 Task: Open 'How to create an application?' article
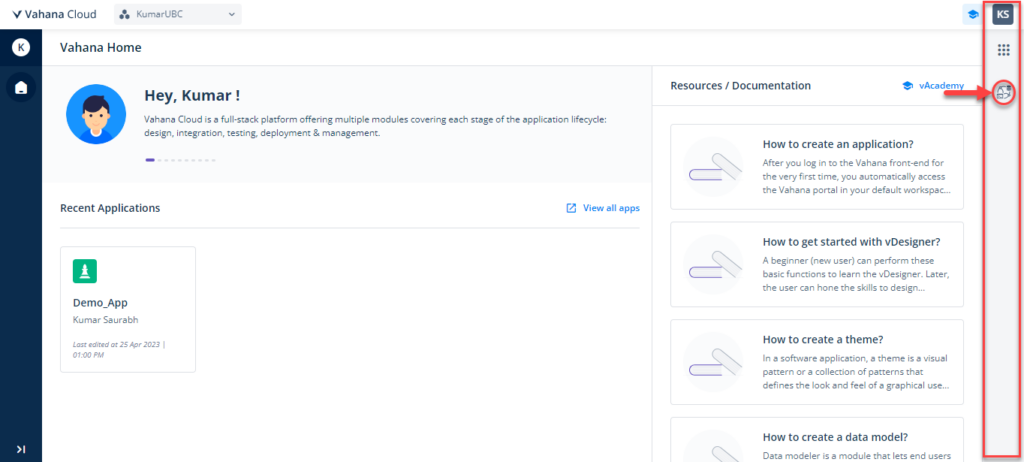tap(817, 167)
